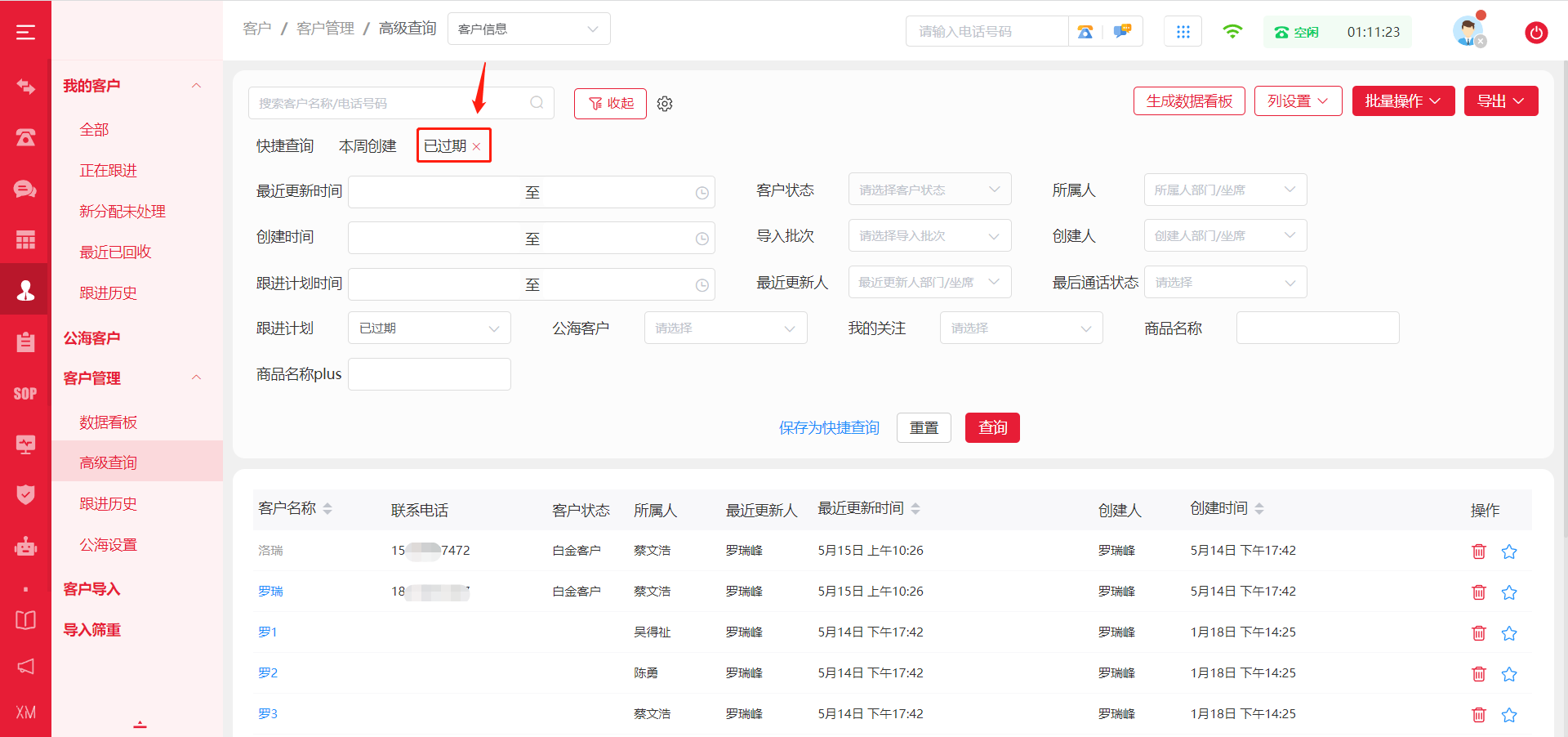Open the 客户状态 dropdown

929,190
